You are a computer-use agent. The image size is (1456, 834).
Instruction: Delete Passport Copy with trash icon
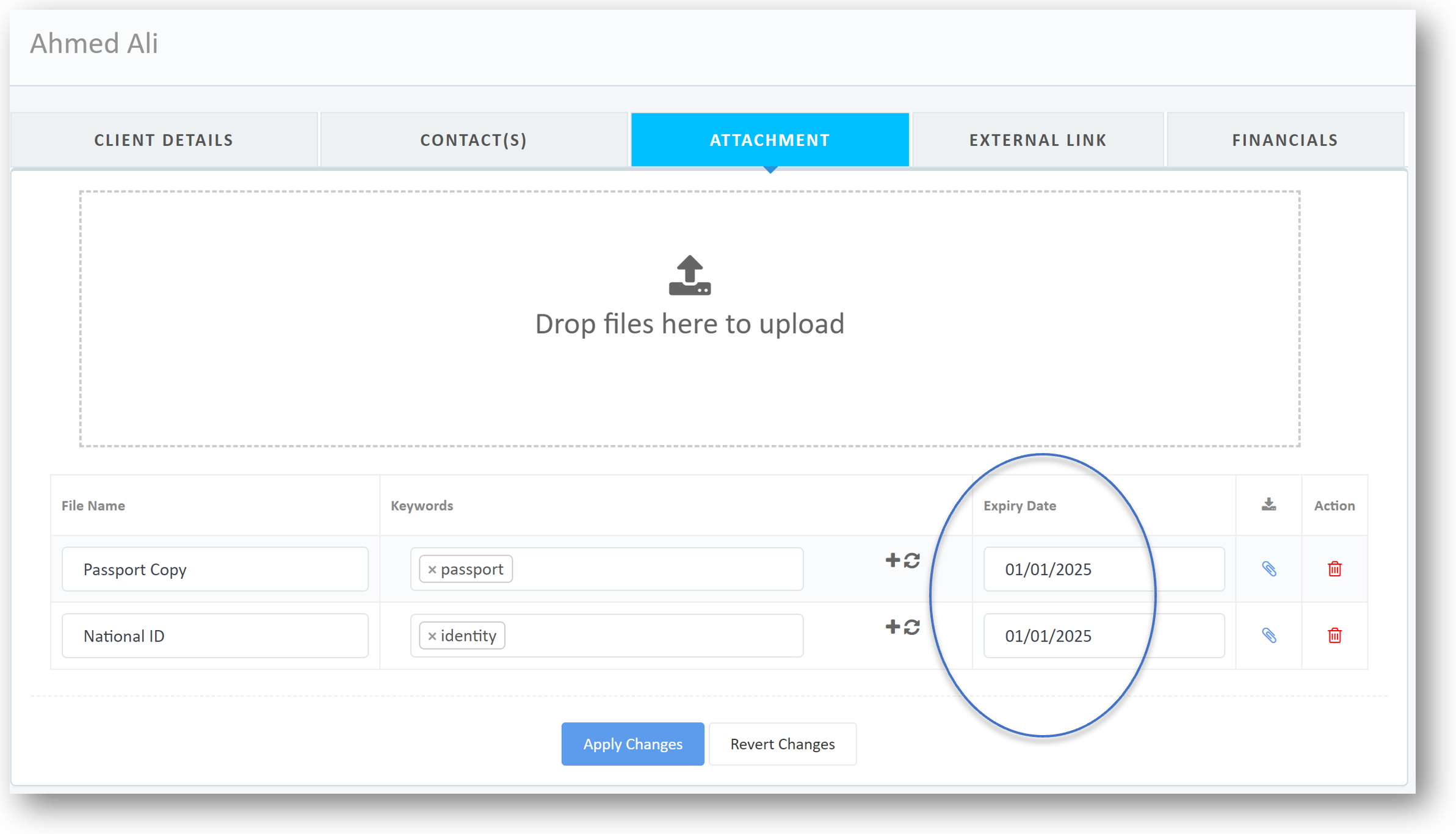point(1335,569)
